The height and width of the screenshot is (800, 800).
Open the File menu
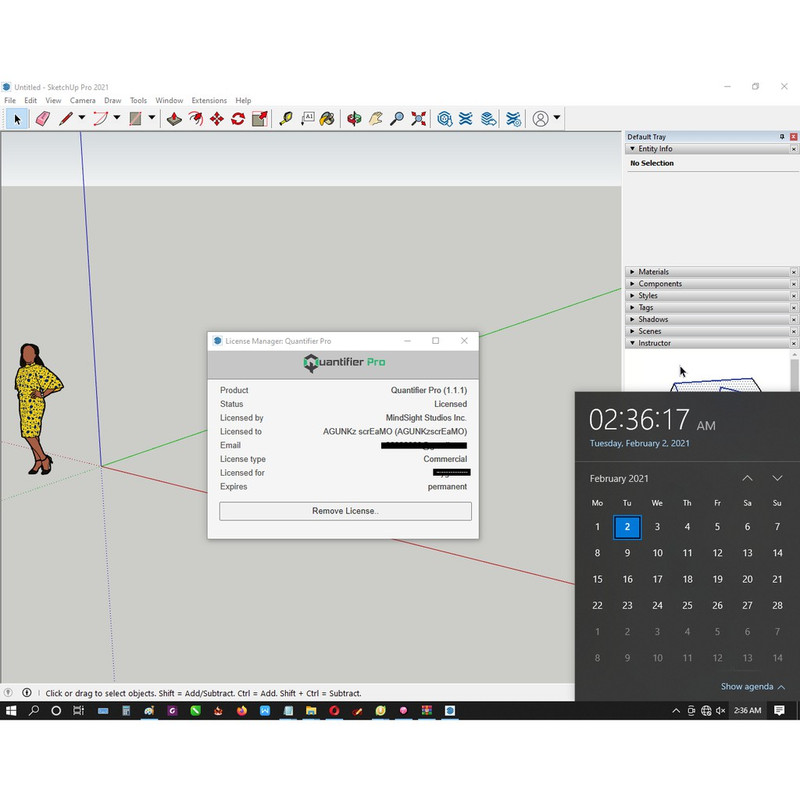(x=10, y=101)
